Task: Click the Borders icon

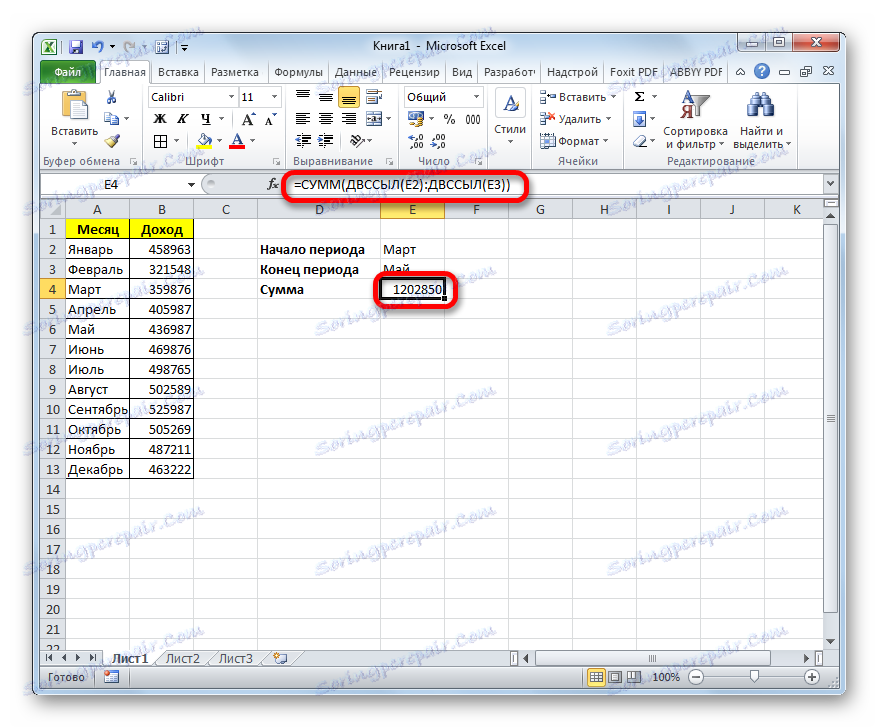Action: coord(160,141)
